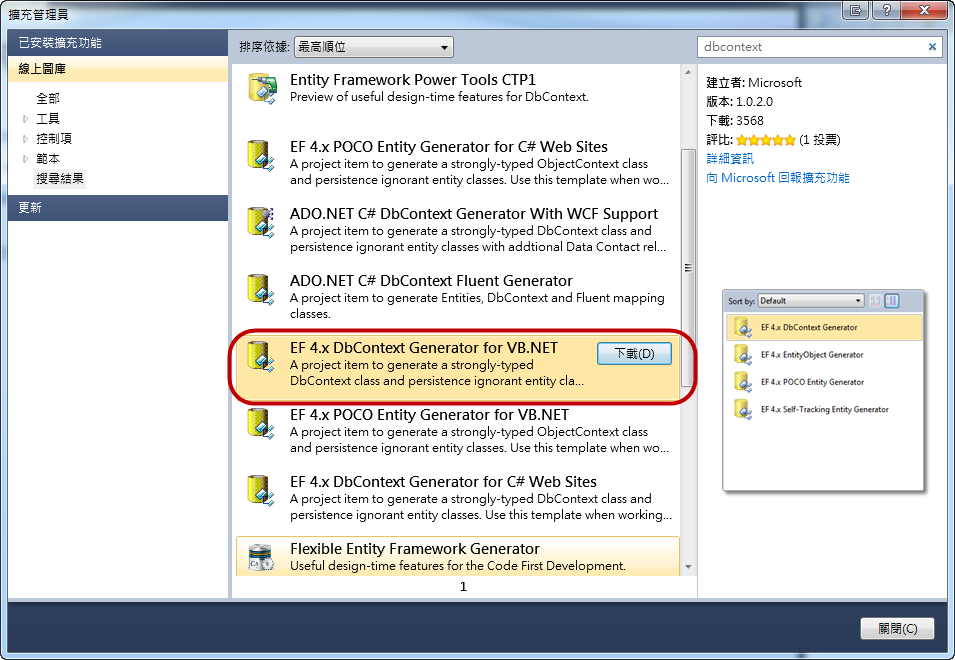Click the preview thumbnail showing the Sort by Default list
This screenshot has width=955, height=660.
pos(823,390)
